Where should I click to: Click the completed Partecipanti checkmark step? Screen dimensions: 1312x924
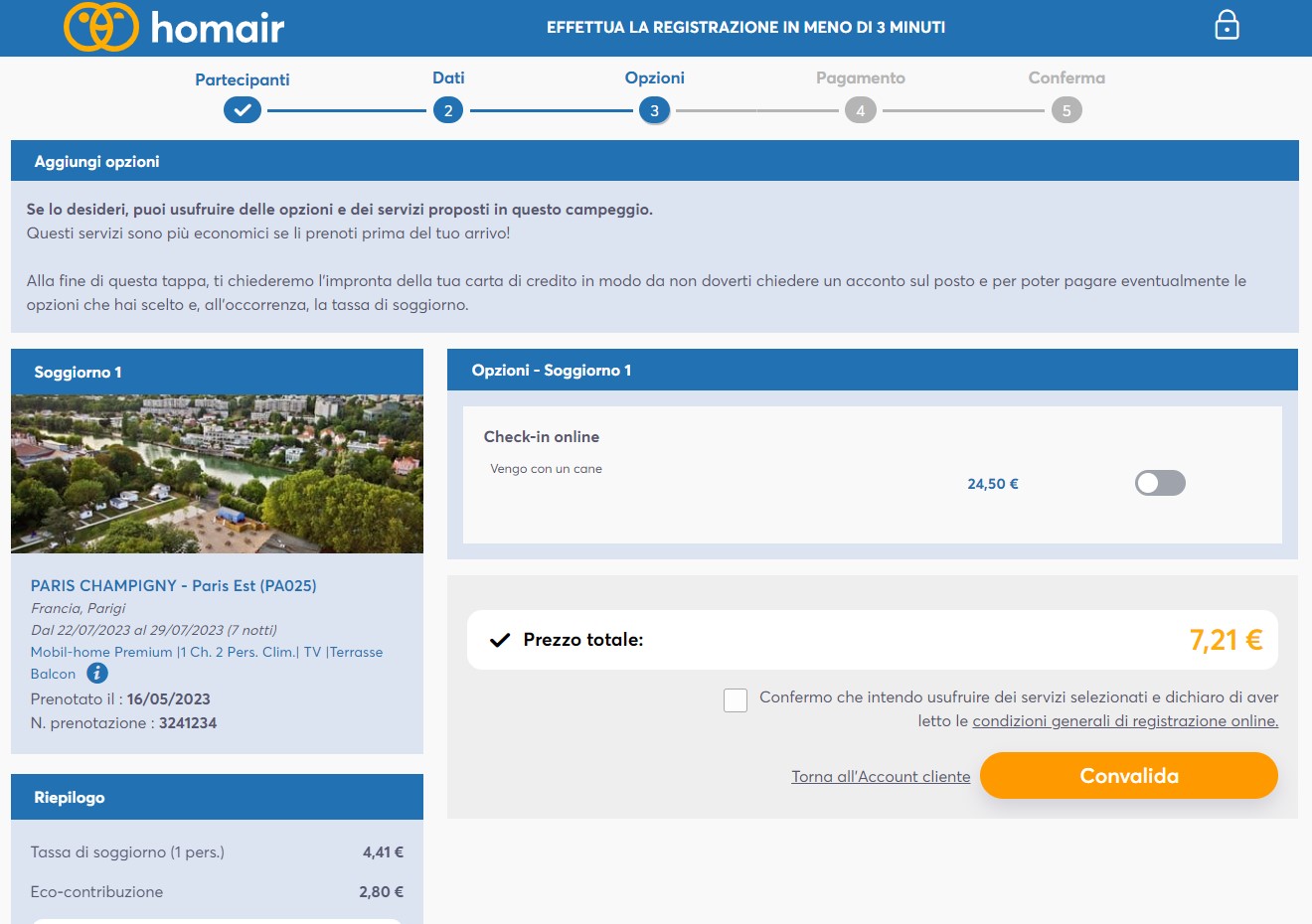[x=243, y=110]
